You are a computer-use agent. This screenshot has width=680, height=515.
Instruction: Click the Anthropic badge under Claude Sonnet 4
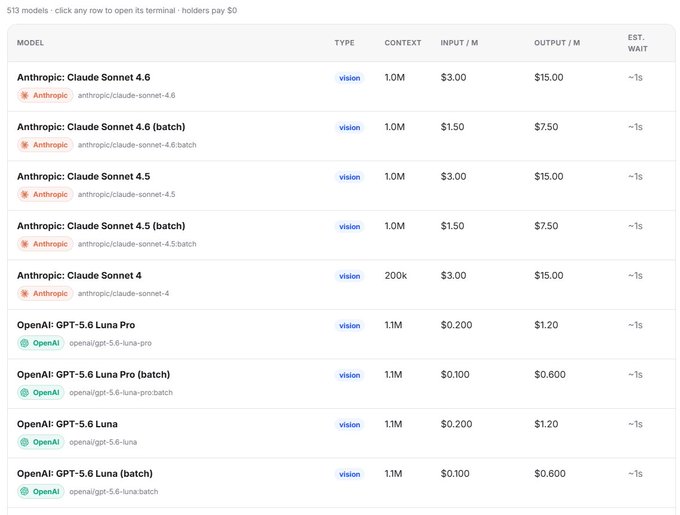pyautogui.click(x=45, y=293)
